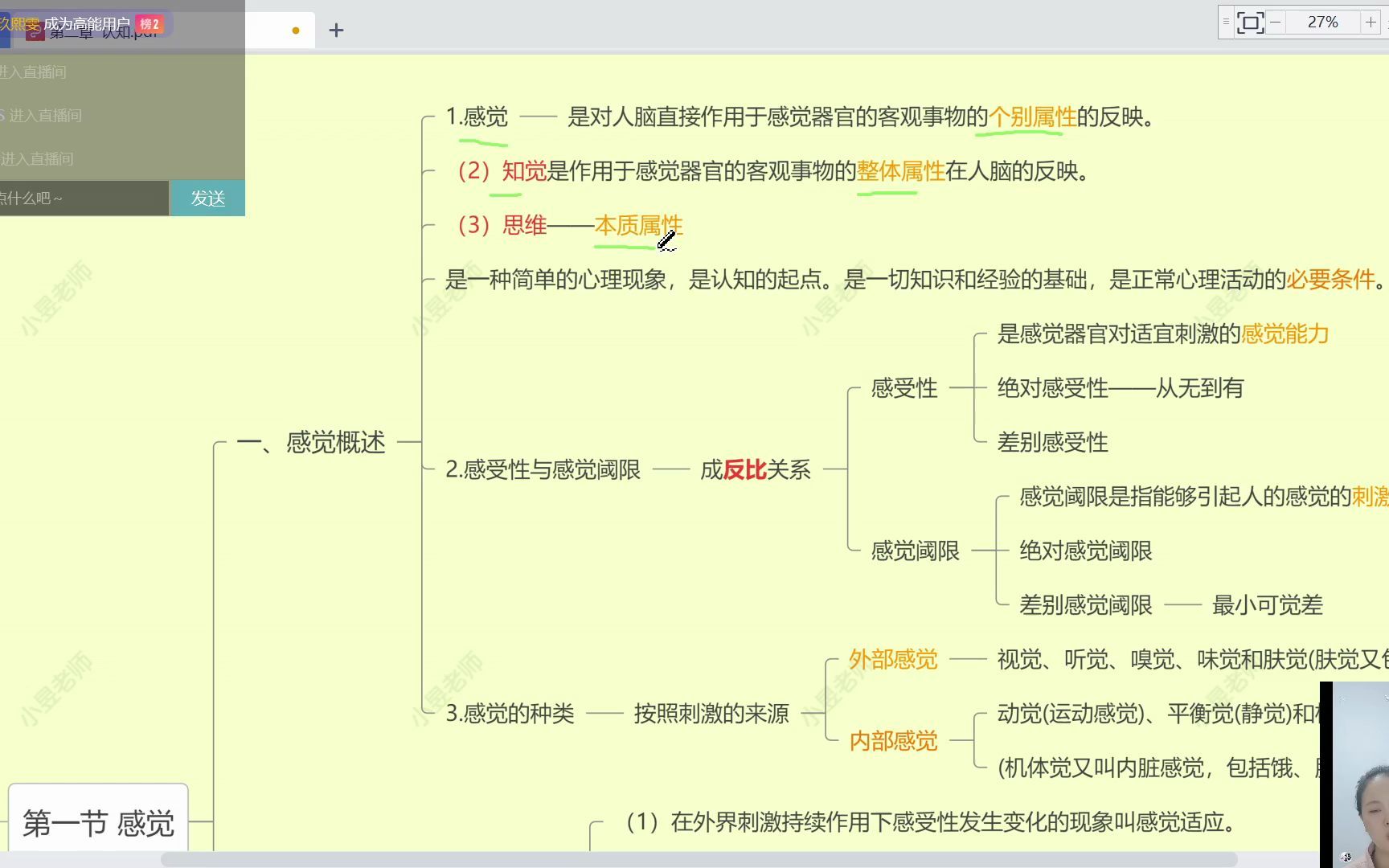Screen dimensions: 1389x868
Task: Select the 一、感觉概述 node
Action: (x=311, y=442)
